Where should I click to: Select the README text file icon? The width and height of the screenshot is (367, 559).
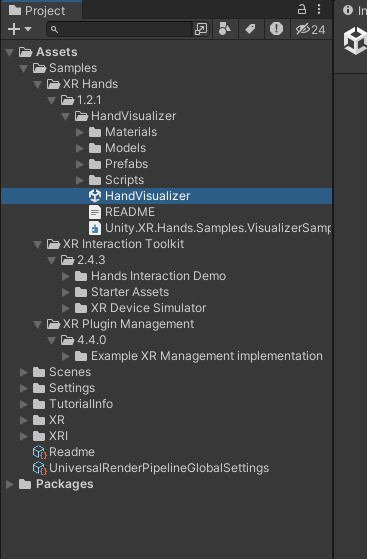click(x=95, y=212)
